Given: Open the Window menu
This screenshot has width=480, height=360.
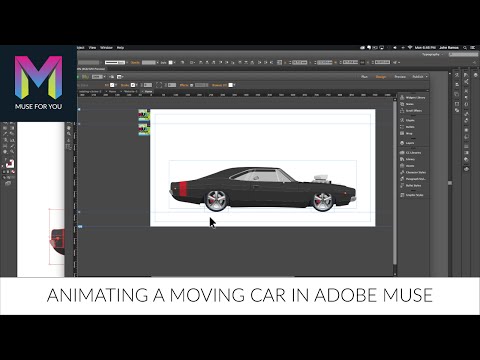Looking at the screenshot, I should (x=106, y=48).
